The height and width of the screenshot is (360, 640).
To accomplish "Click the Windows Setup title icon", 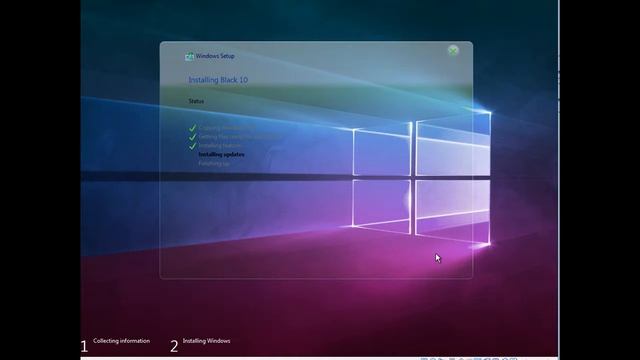I will [x=189, y=56].
